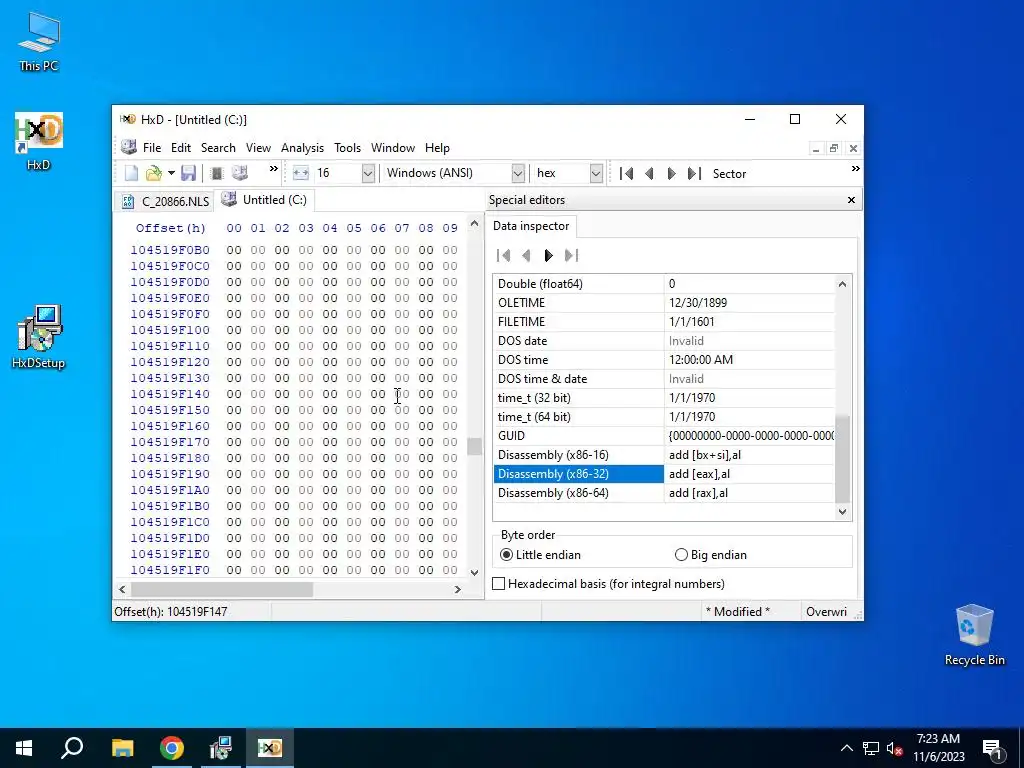Expand hidden left toolbar buttons chevron

tap(274, 169)
